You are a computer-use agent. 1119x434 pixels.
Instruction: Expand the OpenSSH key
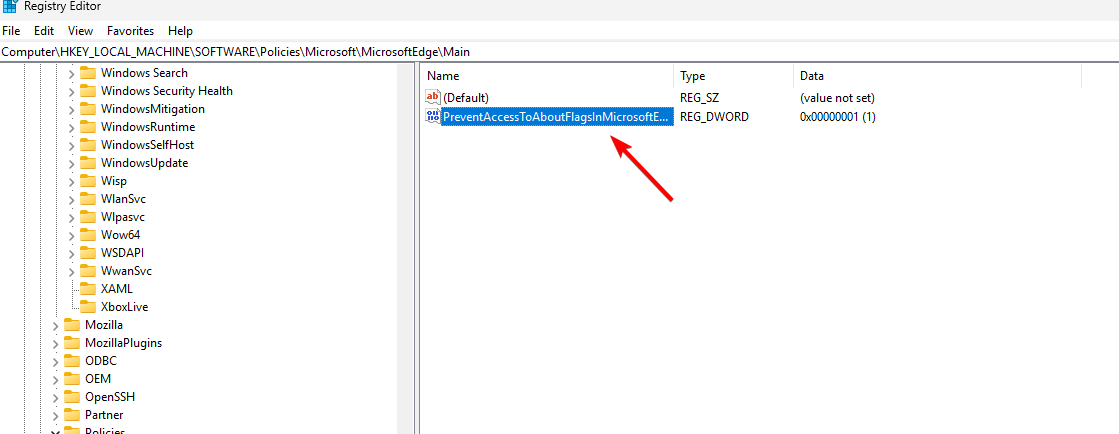(55, 397)
